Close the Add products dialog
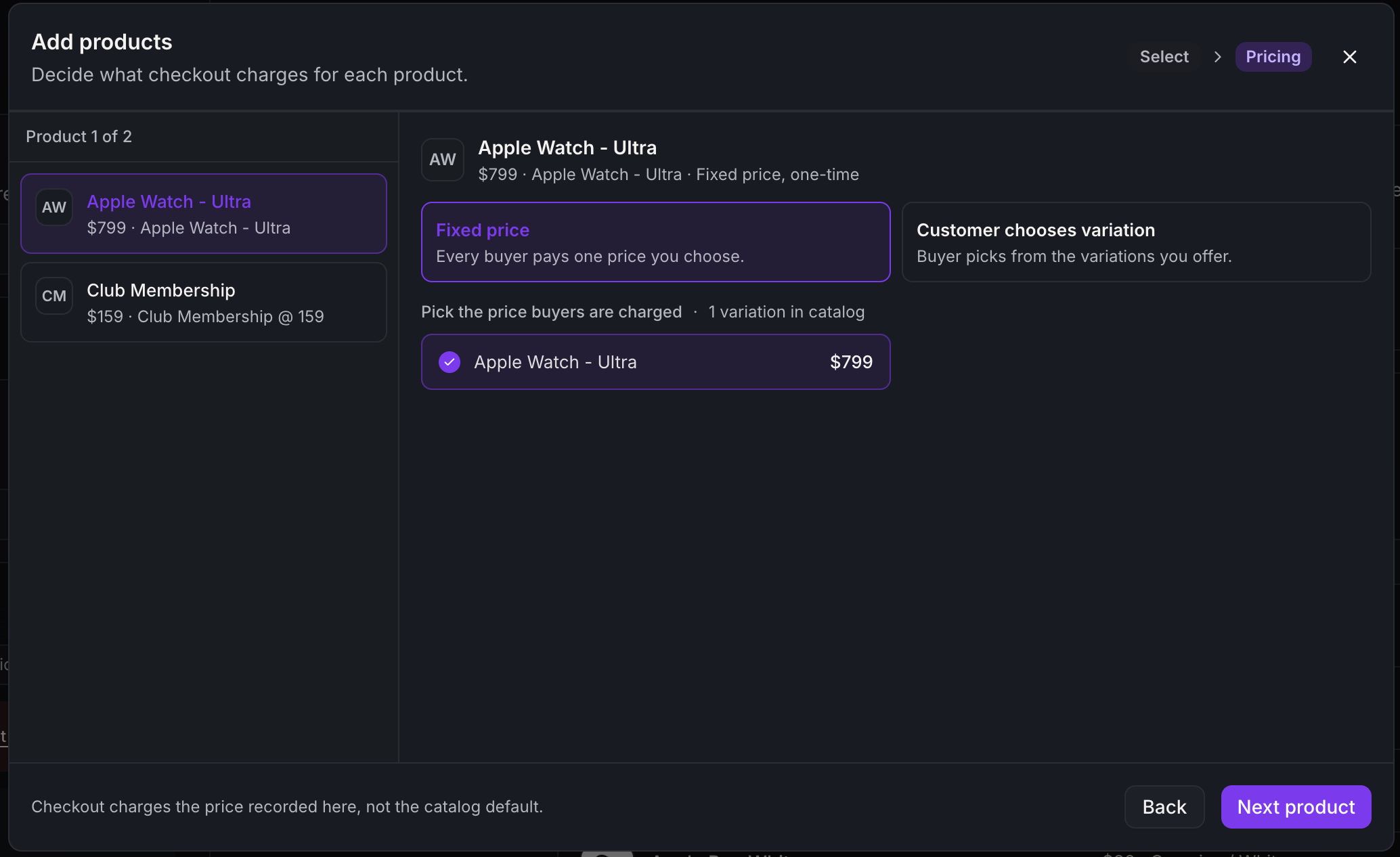 click(x=1349, y=57)
